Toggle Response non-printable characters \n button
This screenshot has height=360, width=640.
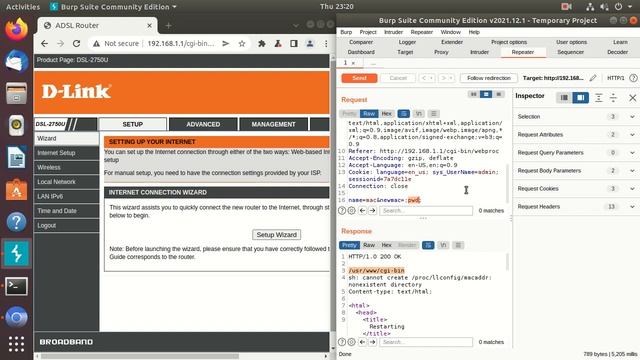[x=443, y=245]
